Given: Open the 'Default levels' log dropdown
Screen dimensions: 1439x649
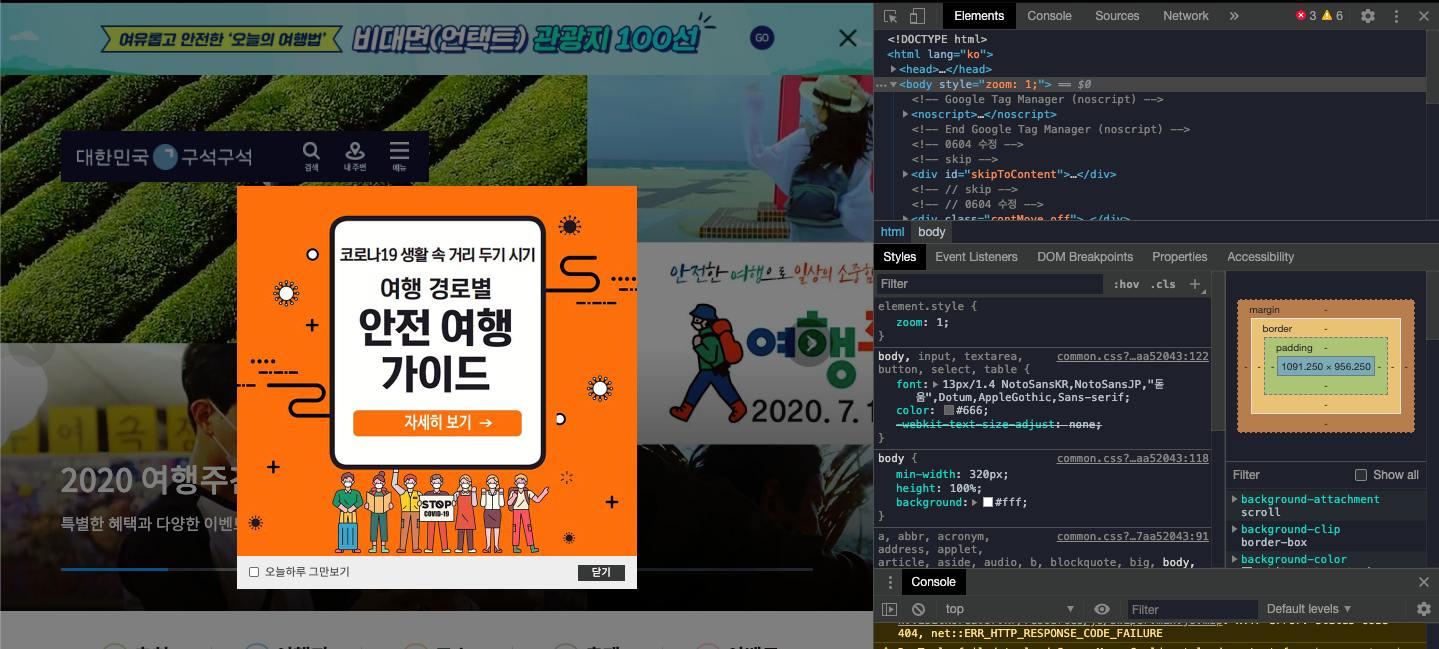Looking at the screenshot, I should click(x=1309, y=609).
